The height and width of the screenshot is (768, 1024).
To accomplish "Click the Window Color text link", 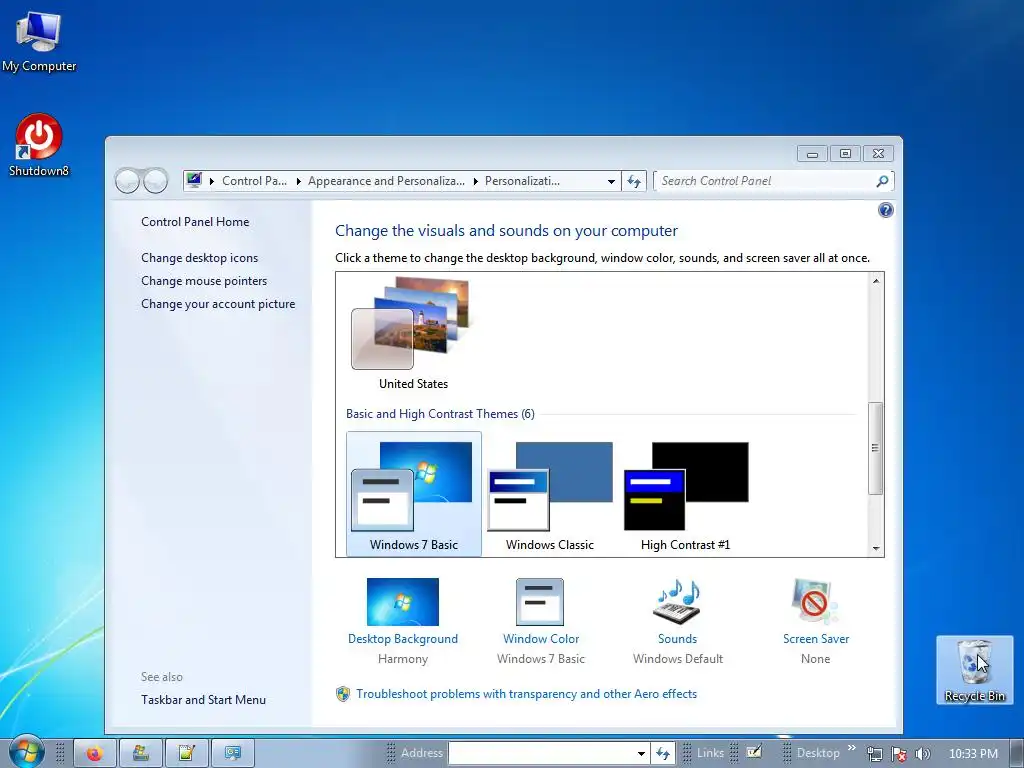I will (541, 639).
